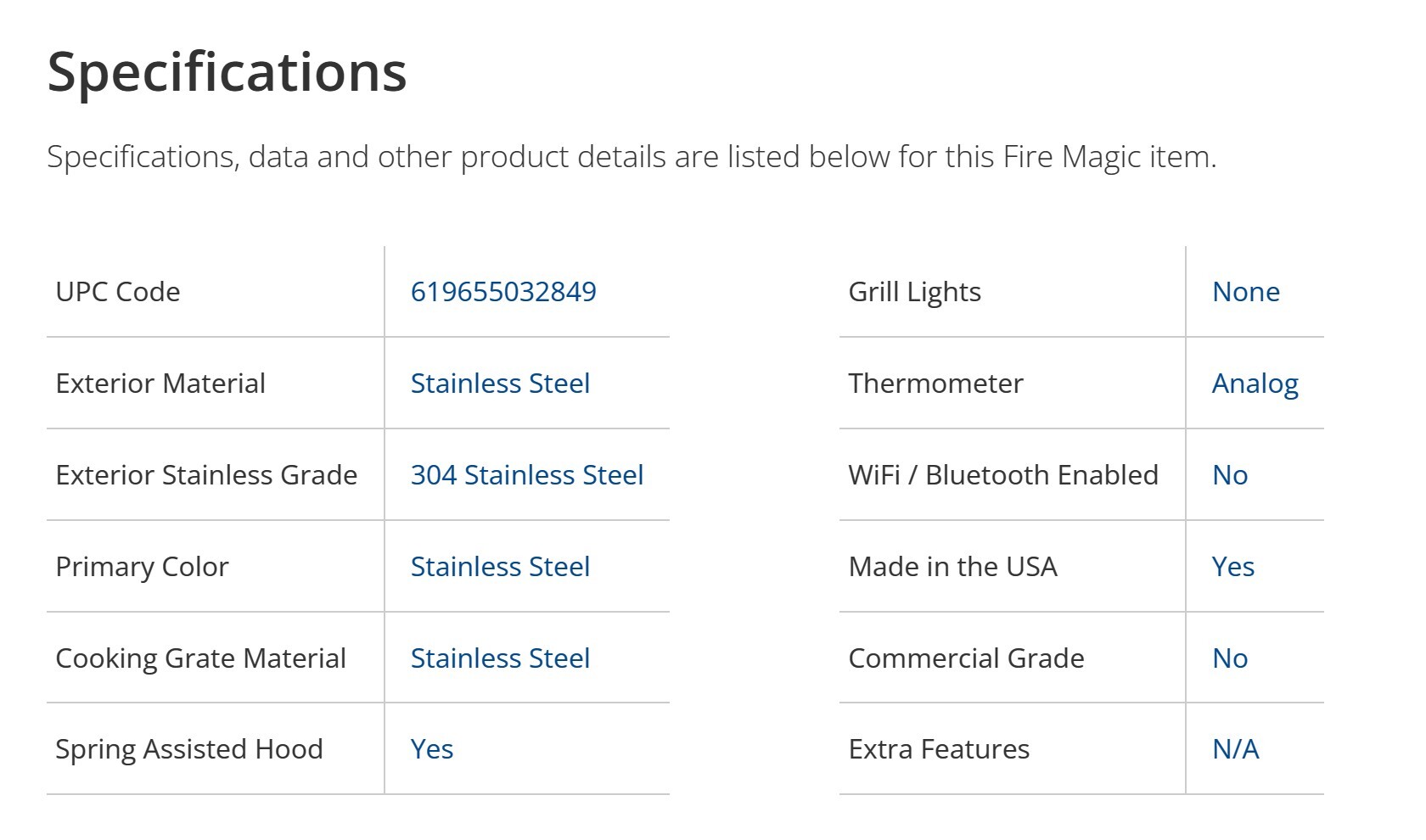Image resolution: width=1426 pixels, height=840 pixels.
Task: Open the Exterior Material Stainless Steel link
Action: point(500,384)
